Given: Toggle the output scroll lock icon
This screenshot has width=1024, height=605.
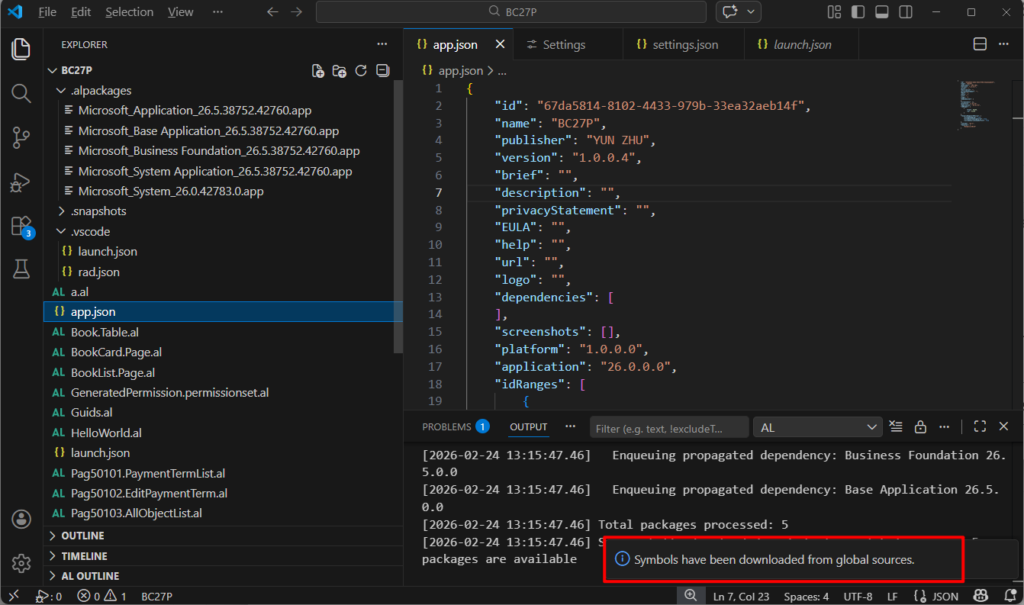Looking at the screenshot, I should point(920,427).
